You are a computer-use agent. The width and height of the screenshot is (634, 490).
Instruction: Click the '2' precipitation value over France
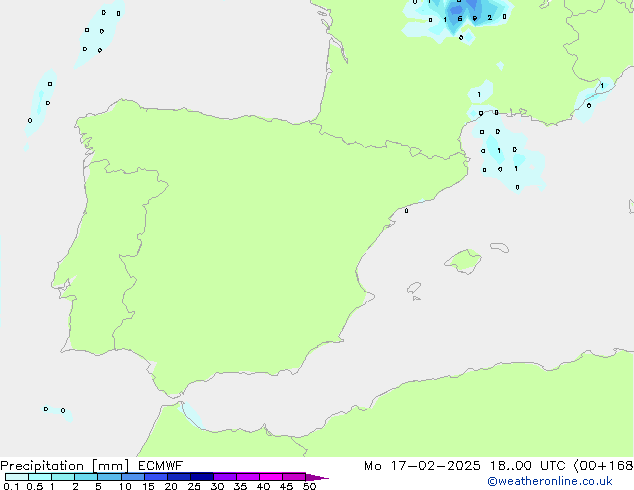(490, 17)
